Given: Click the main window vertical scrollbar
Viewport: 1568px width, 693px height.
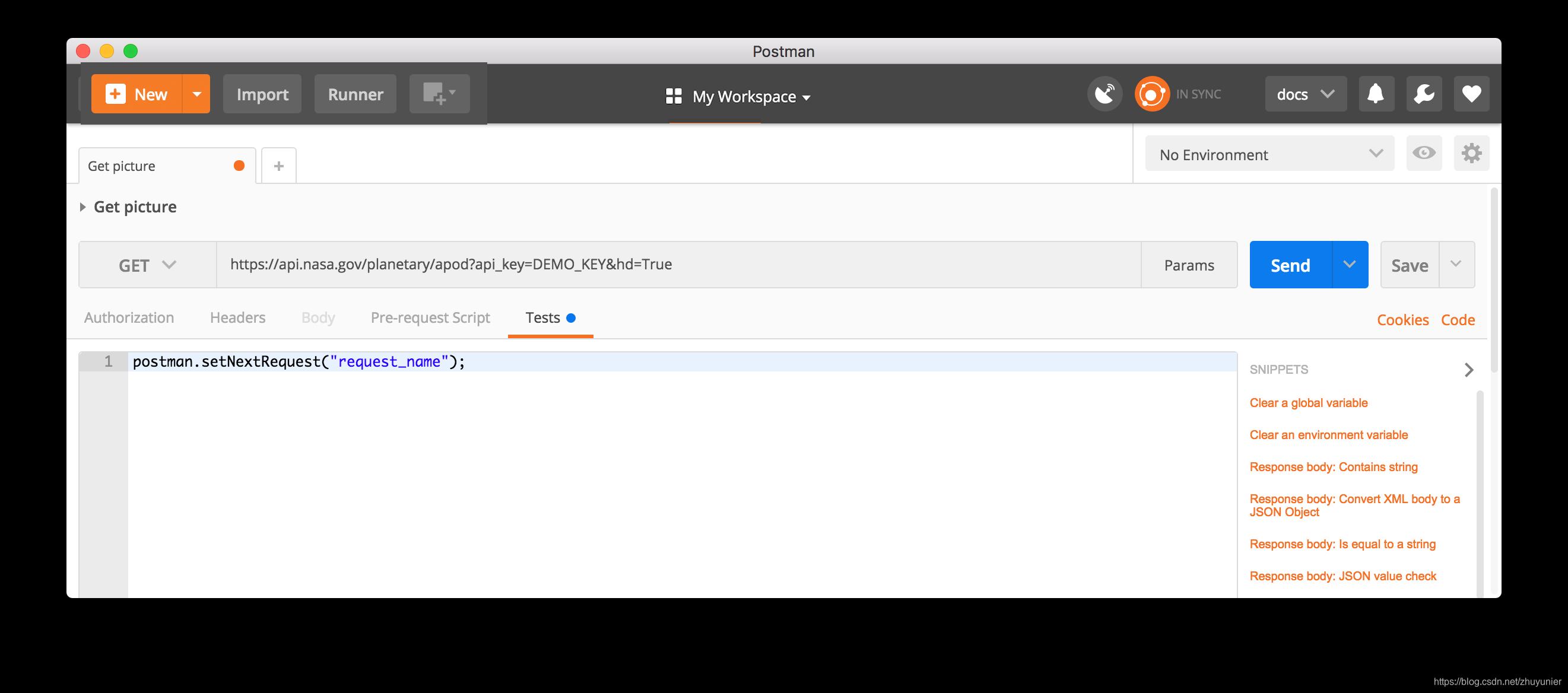Looking at the screenshot, I should [x=1494, y=280].
